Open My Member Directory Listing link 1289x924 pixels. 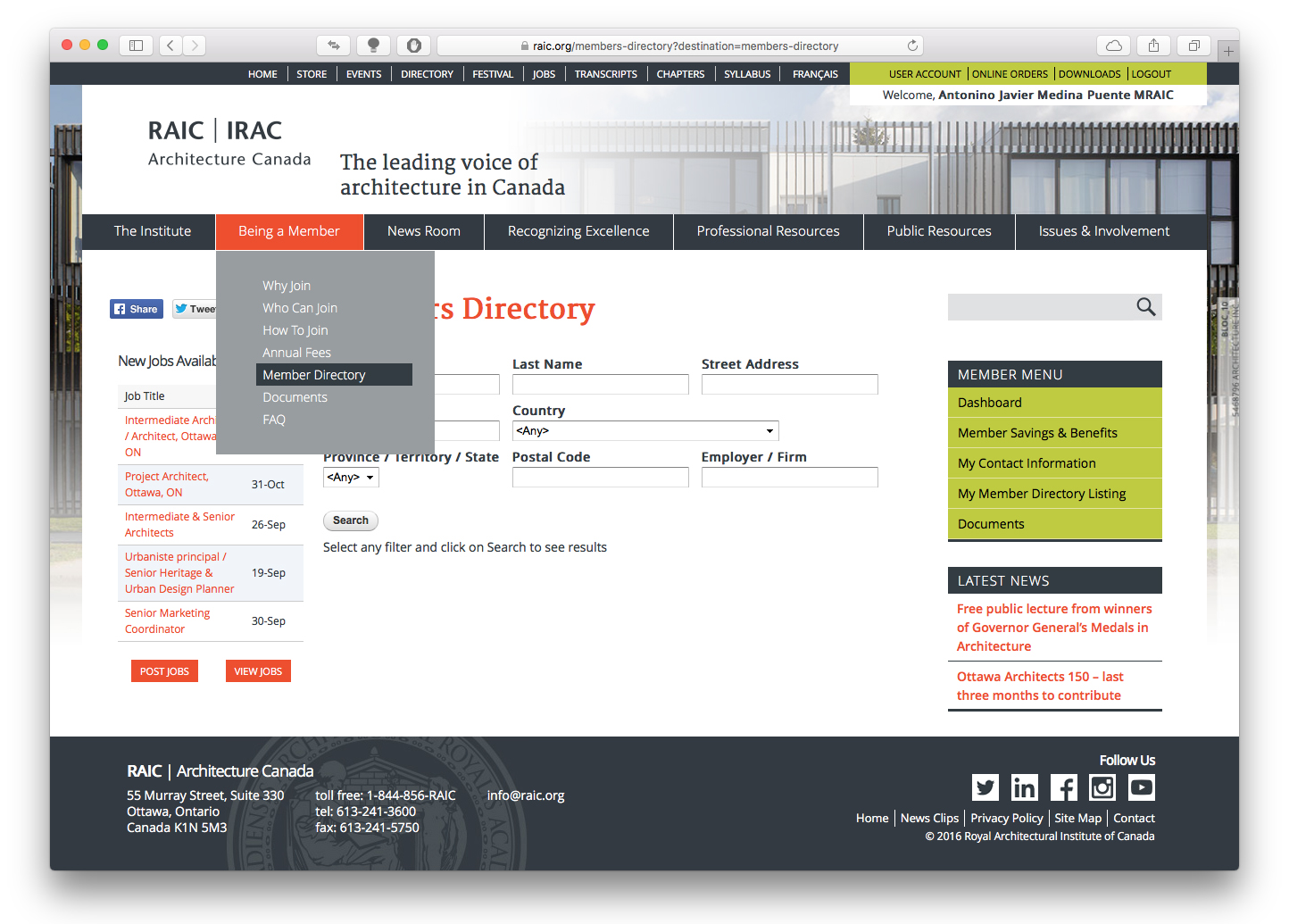1054,494
